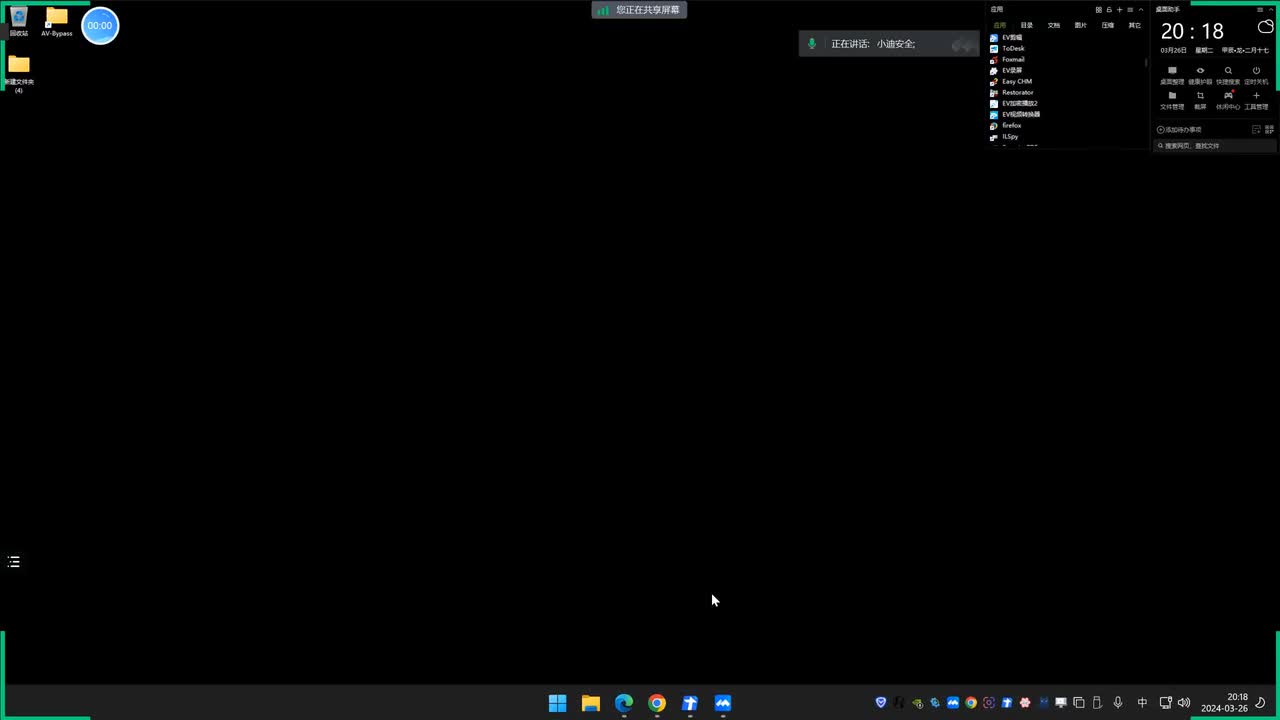Switch to the 应用 tab
The image size is (1280, 720).
tap(999, 25)
